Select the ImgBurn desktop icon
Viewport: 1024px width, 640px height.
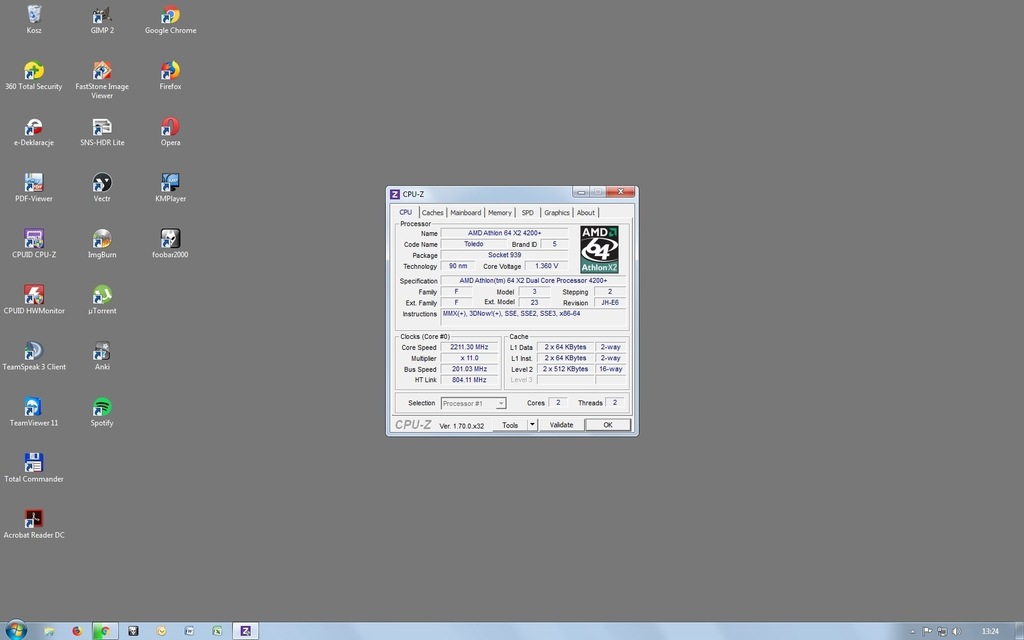click(102, 244)
